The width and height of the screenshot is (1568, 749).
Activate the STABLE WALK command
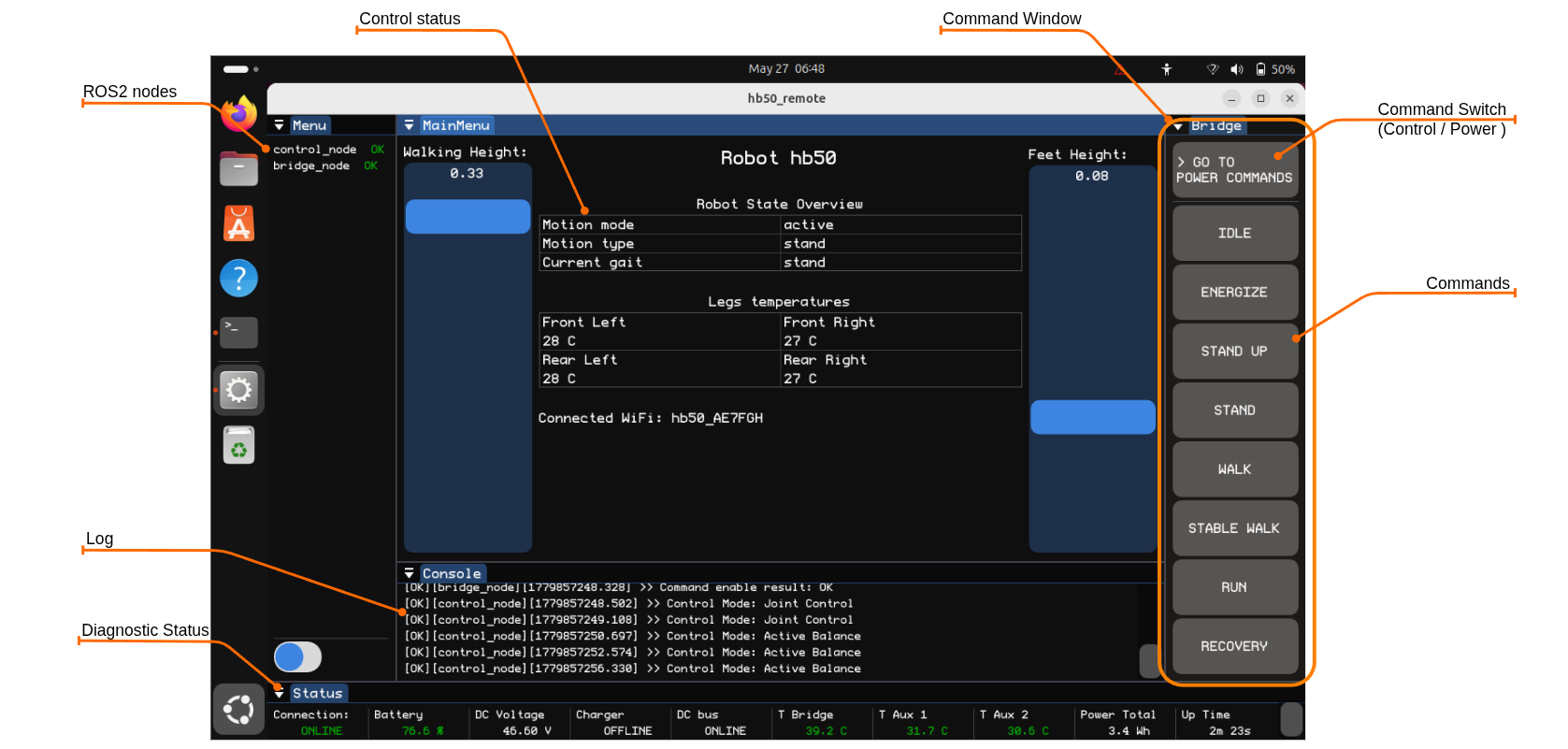click(1235, 527)
